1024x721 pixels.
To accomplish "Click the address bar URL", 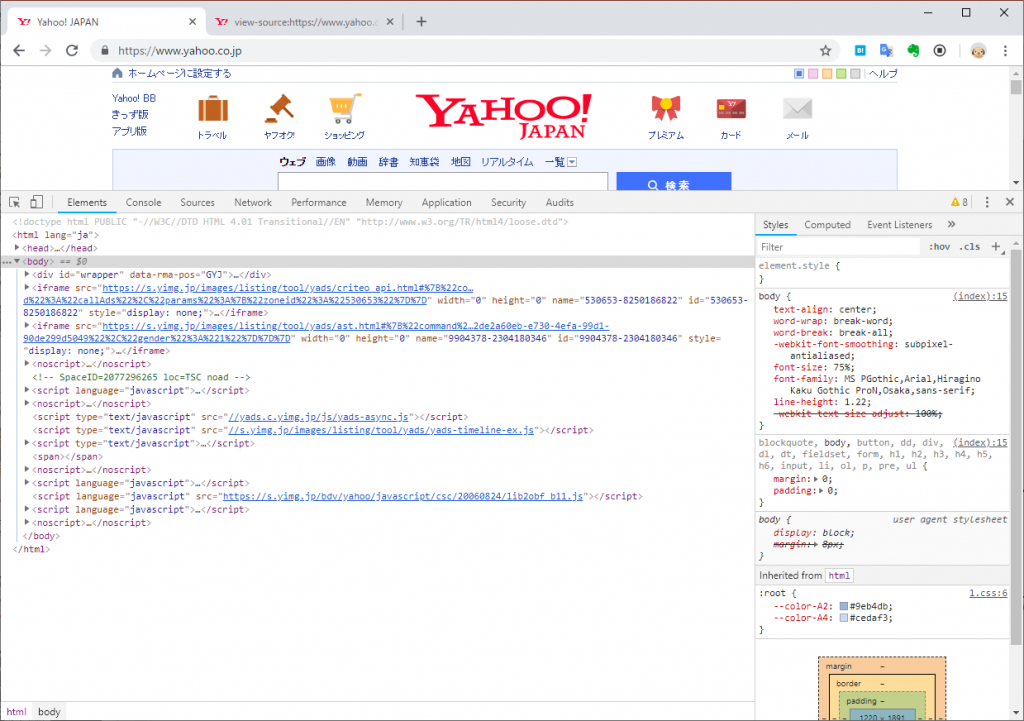I will click(180, 50).
